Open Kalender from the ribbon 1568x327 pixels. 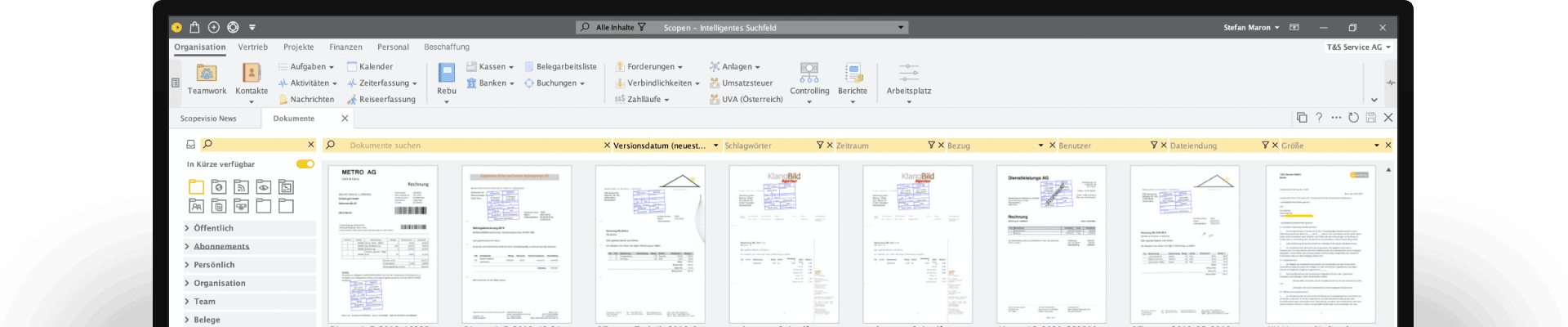(x=370, y=66)
